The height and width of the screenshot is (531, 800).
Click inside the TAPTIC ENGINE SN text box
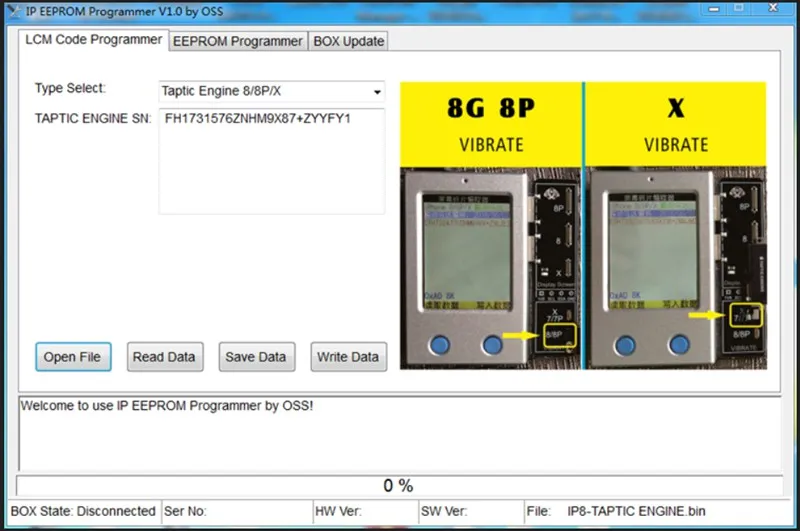pos(271,161)
